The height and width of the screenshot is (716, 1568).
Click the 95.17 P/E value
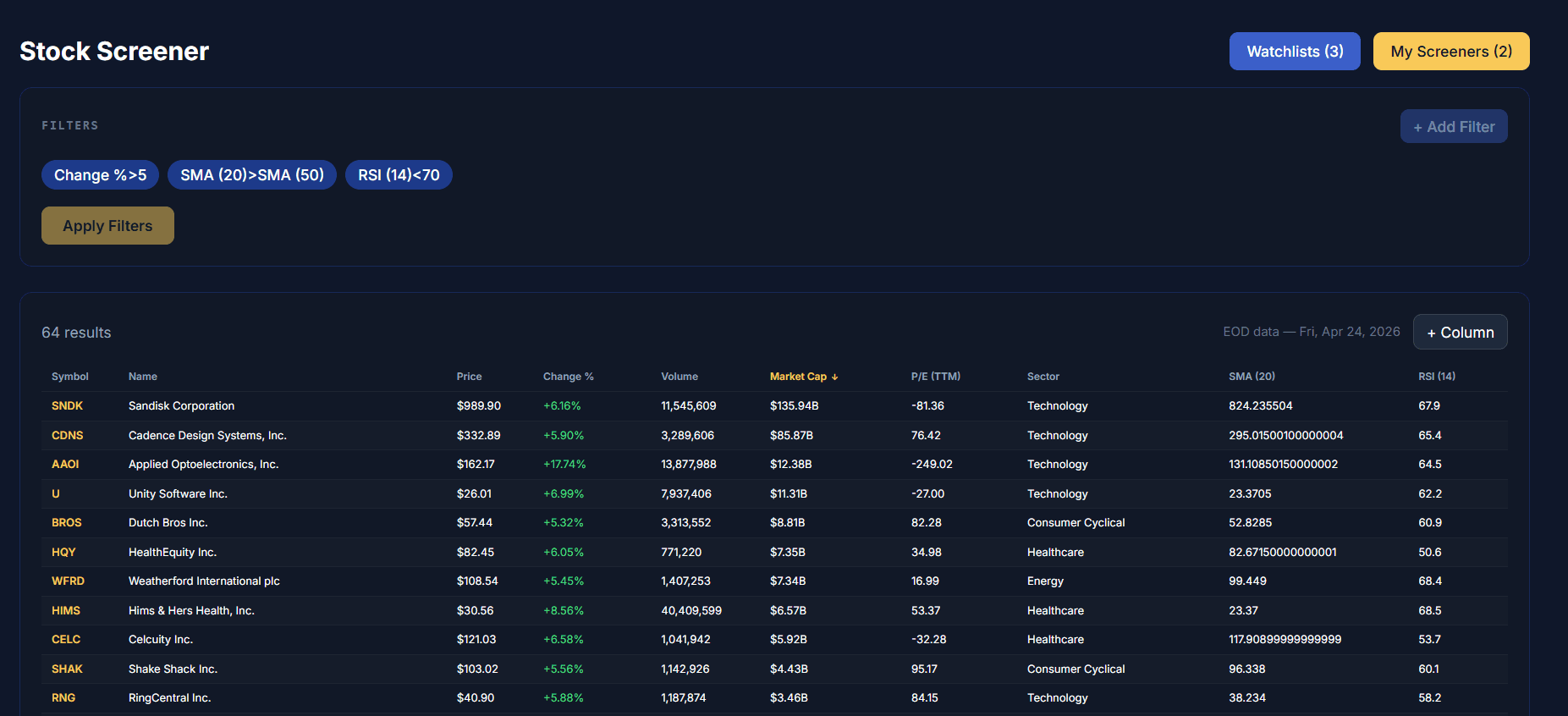tap(924, 669)
